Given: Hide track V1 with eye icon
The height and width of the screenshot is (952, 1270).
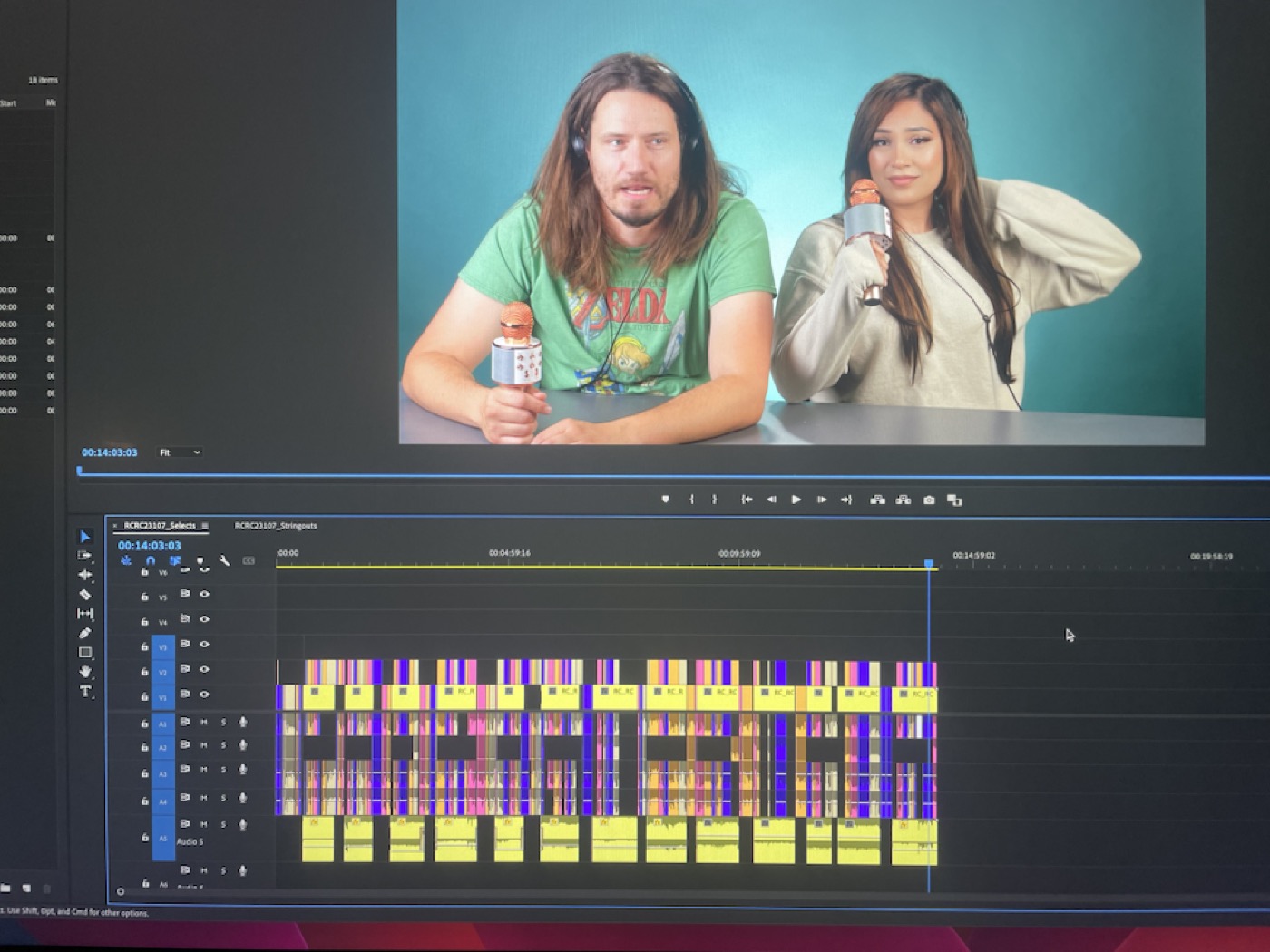Looking at the screenshot, I should point(204,695).
